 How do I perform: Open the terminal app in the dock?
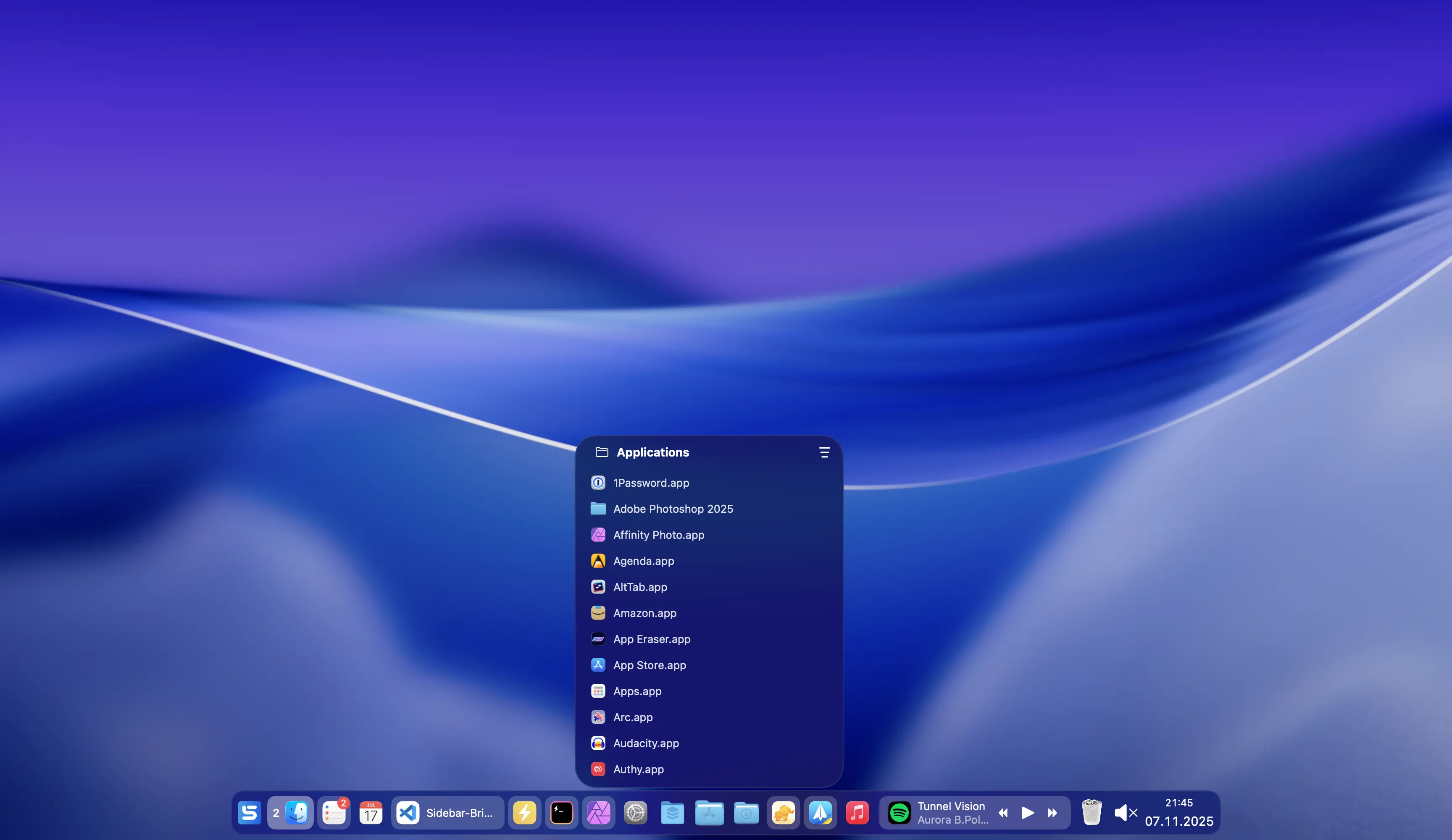click(x=561, y=813)
